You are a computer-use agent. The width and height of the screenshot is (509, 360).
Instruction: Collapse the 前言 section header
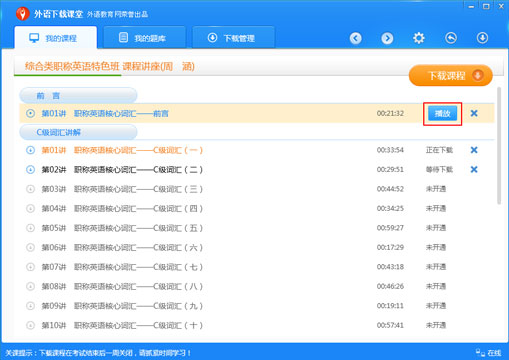point(78,96)
